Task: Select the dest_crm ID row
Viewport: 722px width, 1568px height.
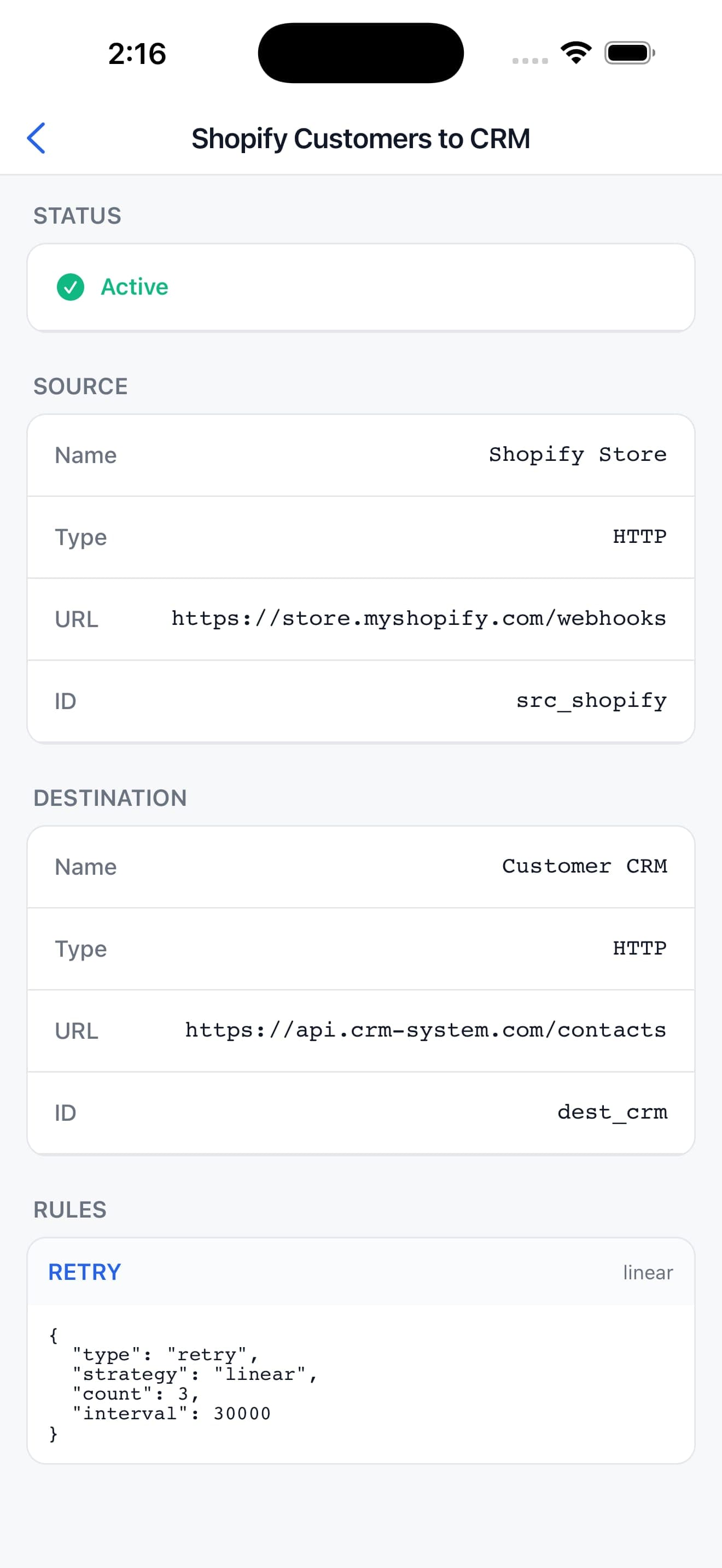Action: click(x=361, y=1113)
